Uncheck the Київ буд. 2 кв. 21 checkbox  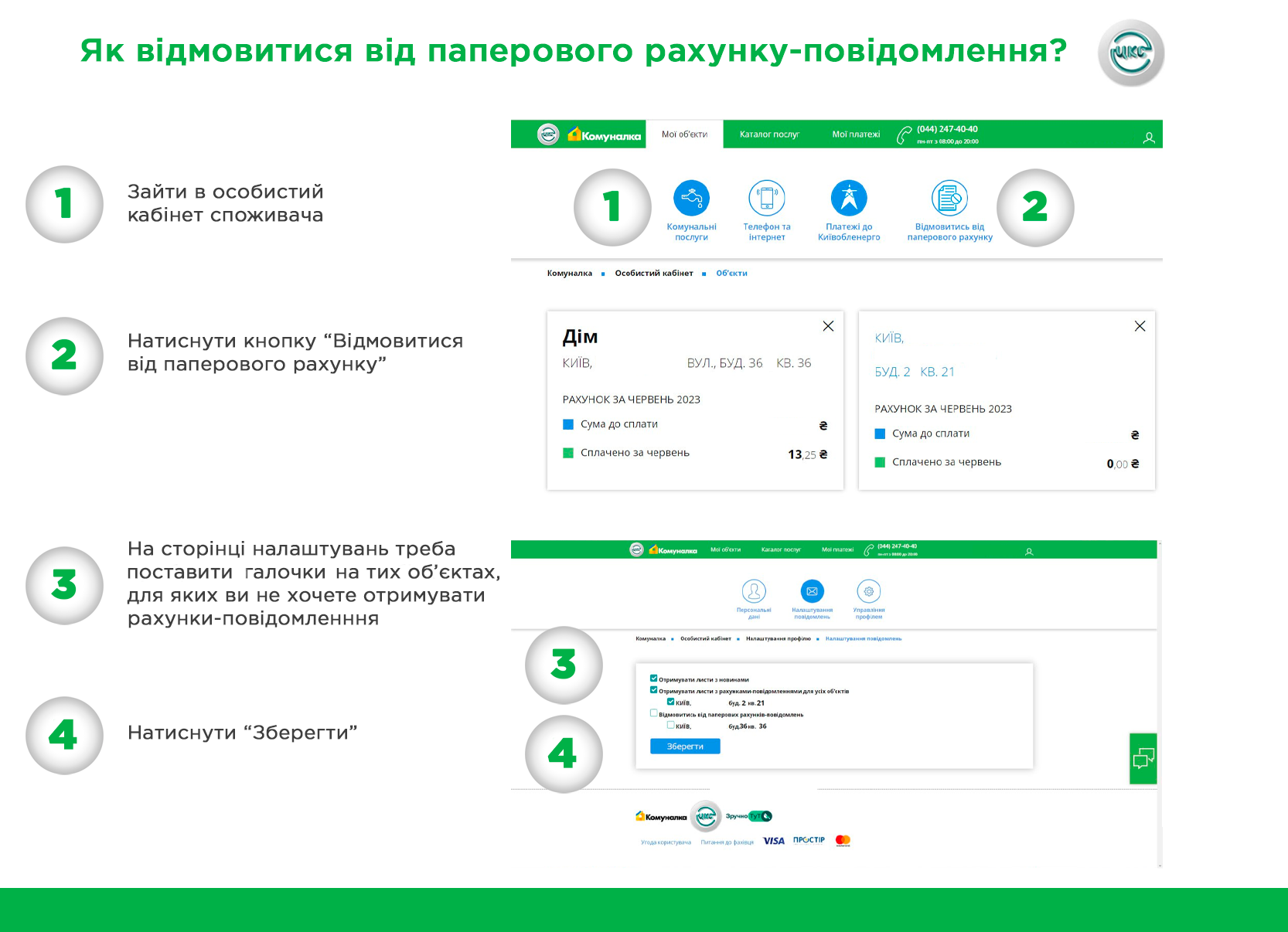point(670,702)
